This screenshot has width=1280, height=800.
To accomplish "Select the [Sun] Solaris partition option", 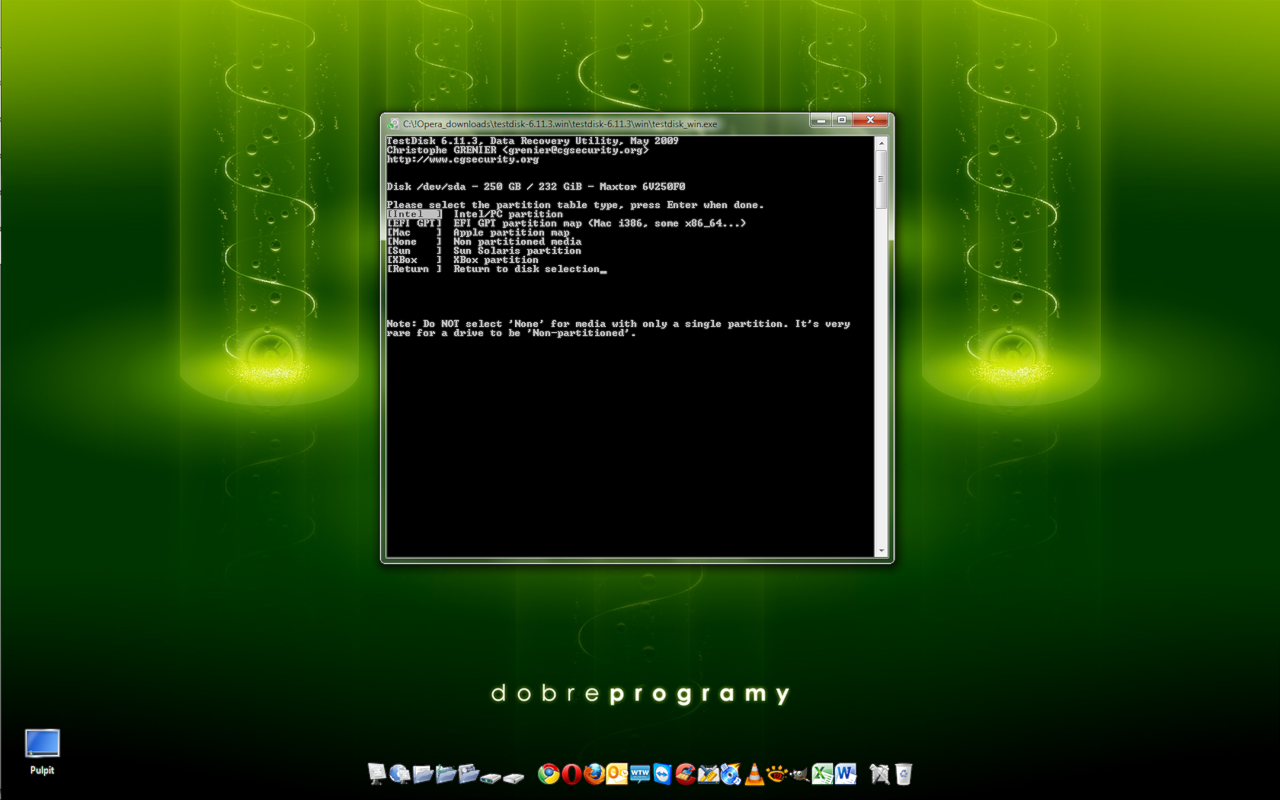I will (x=414, y=251).
